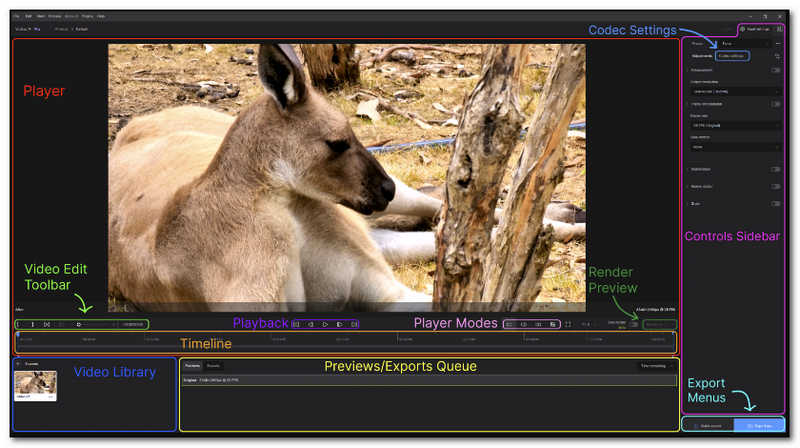Jump to the last frame of the video
Image resolution: width=800 pixels, height=448 pixels.
354,324
